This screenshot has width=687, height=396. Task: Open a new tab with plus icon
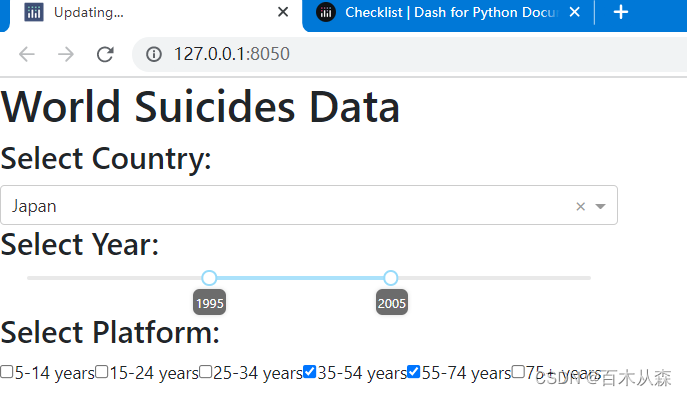(620, 12)
